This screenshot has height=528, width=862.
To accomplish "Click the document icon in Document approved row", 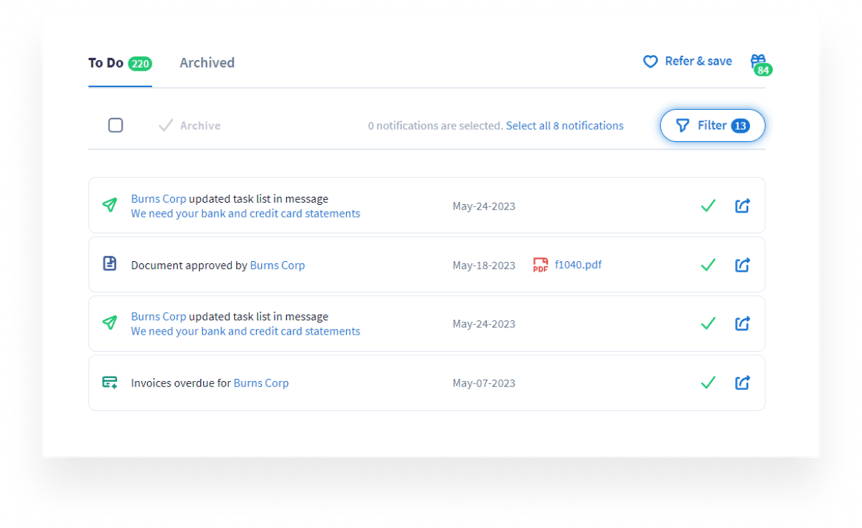I will pos(110,263).
